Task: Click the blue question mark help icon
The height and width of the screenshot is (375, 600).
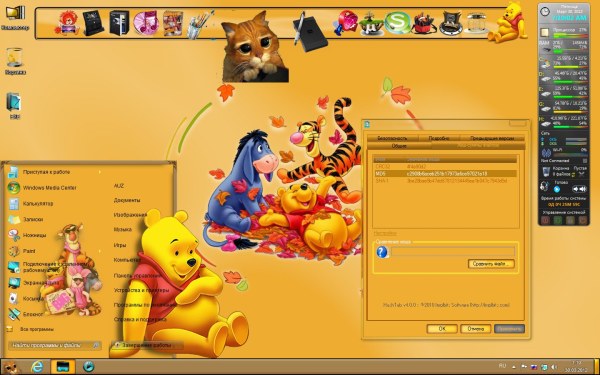Action: click(382, 252)
